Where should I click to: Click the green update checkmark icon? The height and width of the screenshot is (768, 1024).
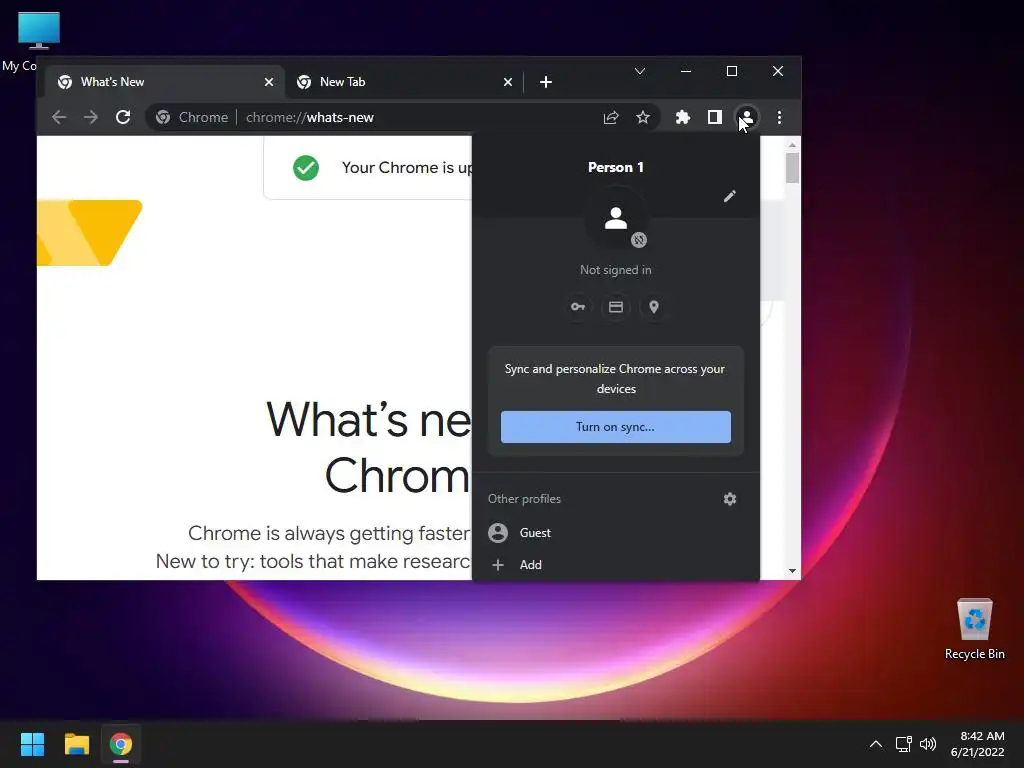tap(306, 168)
